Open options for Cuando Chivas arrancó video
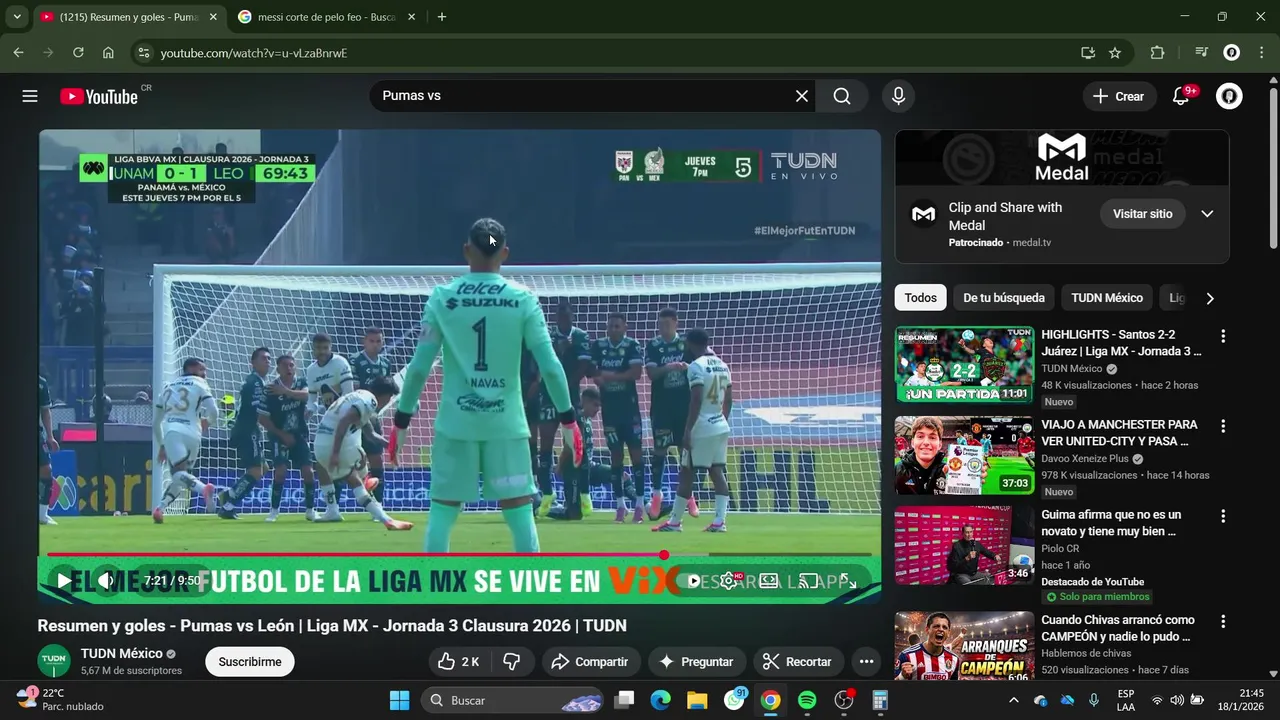Image resolution: width=1280 pixels, height=720 pixels. coord(1222,621)
